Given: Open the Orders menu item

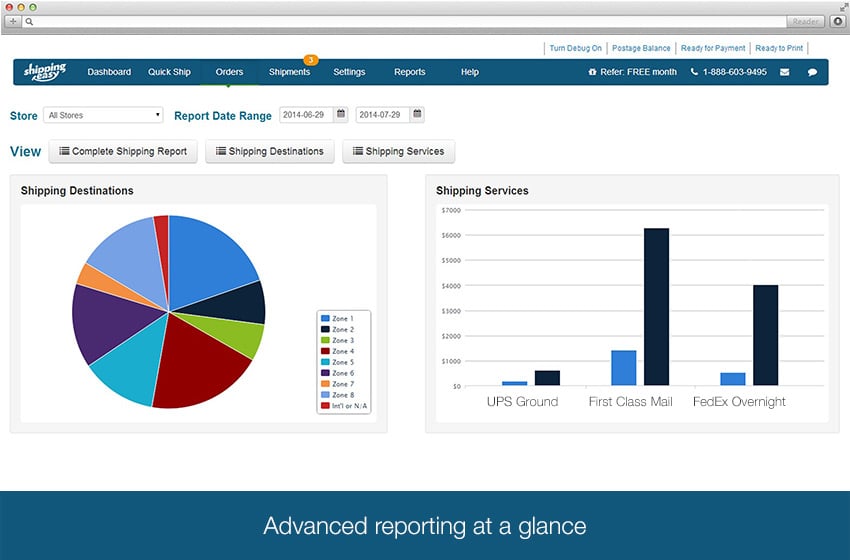Looking at the screenshot, I should coord(229,72).
